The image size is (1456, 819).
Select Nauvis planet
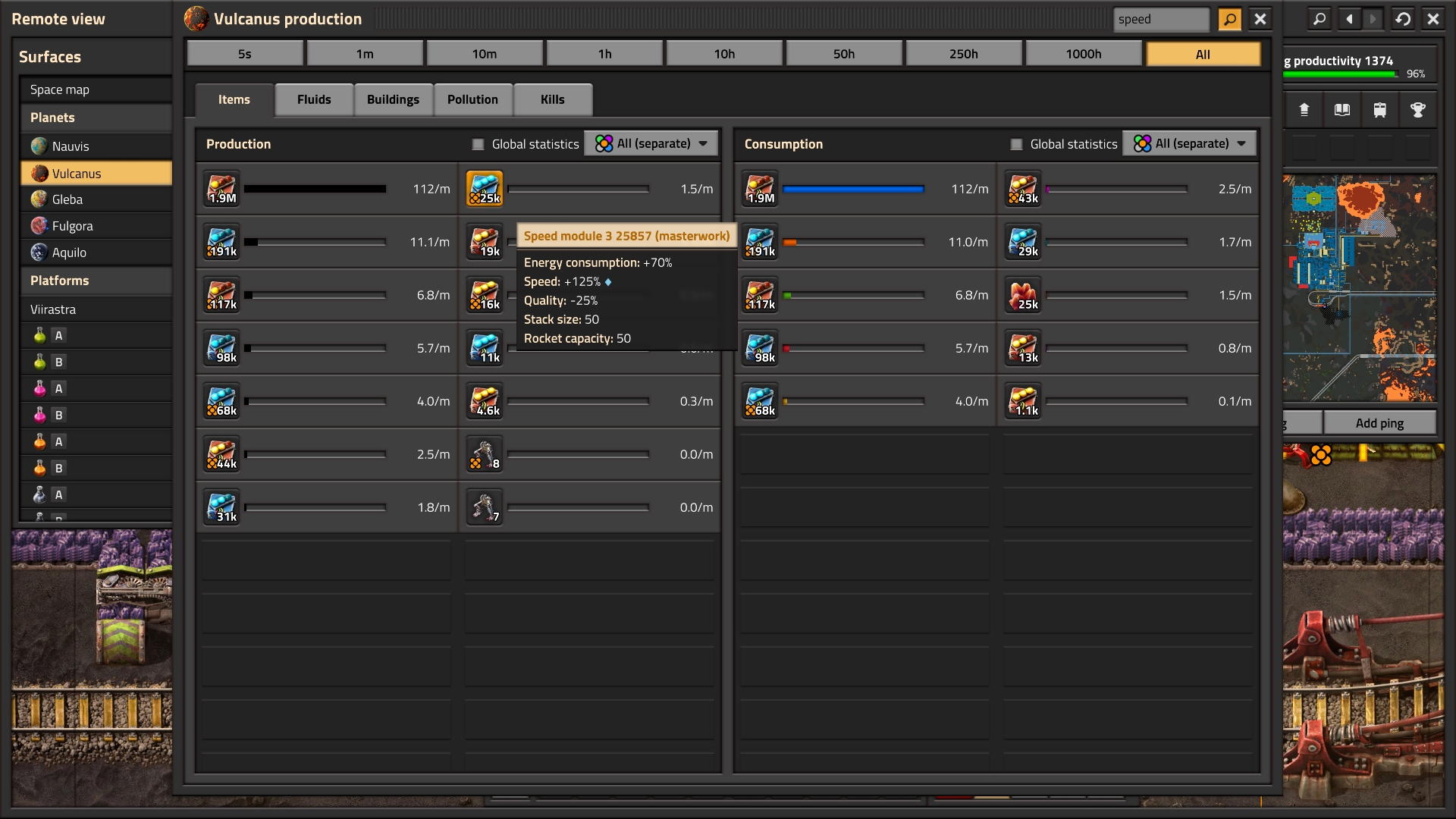click(x=96, y=146)
